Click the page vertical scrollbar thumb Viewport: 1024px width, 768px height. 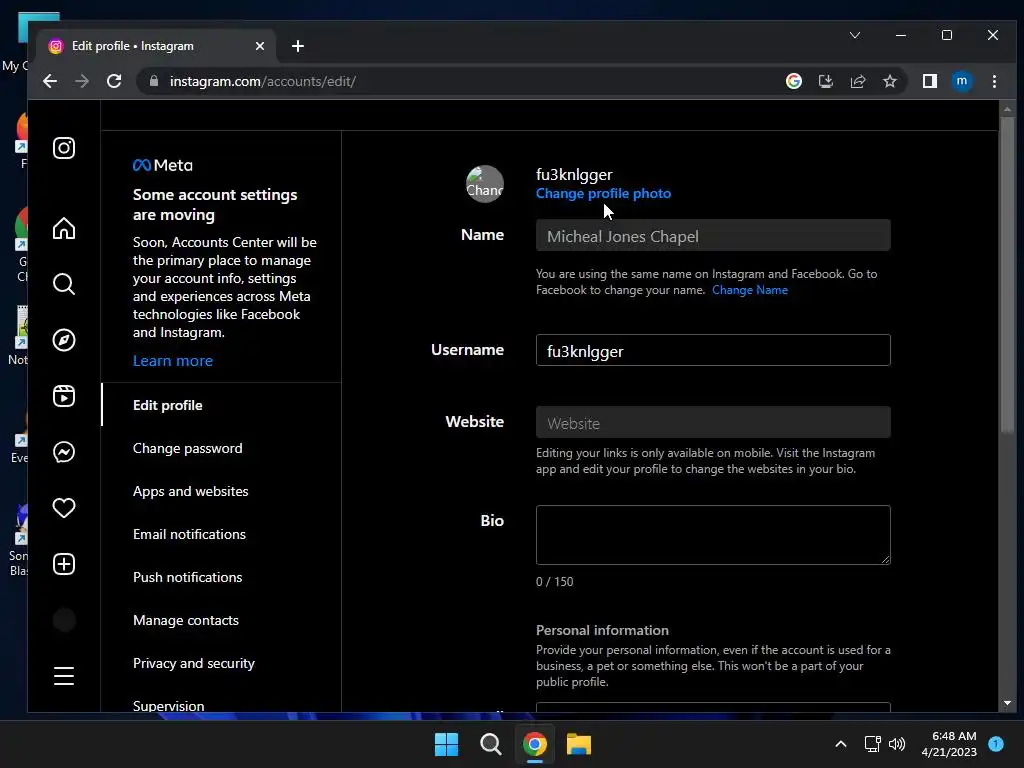click(x=1007, y=274)
